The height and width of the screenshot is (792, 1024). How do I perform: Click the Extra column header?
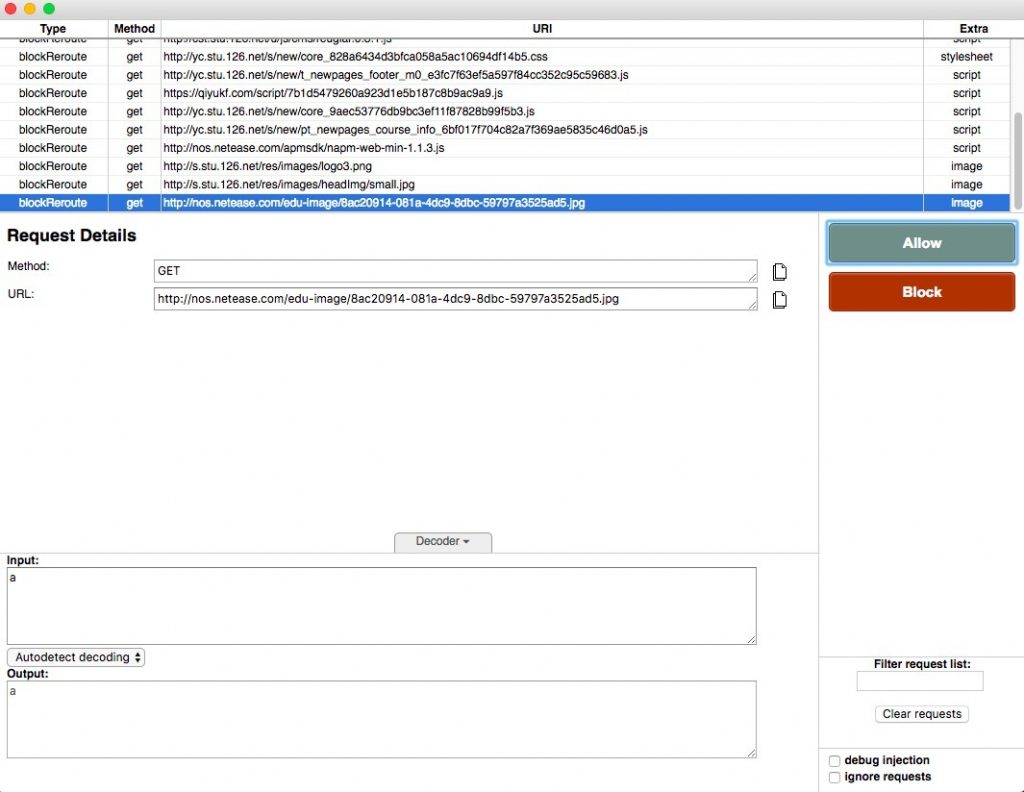[x=966, y=29]
